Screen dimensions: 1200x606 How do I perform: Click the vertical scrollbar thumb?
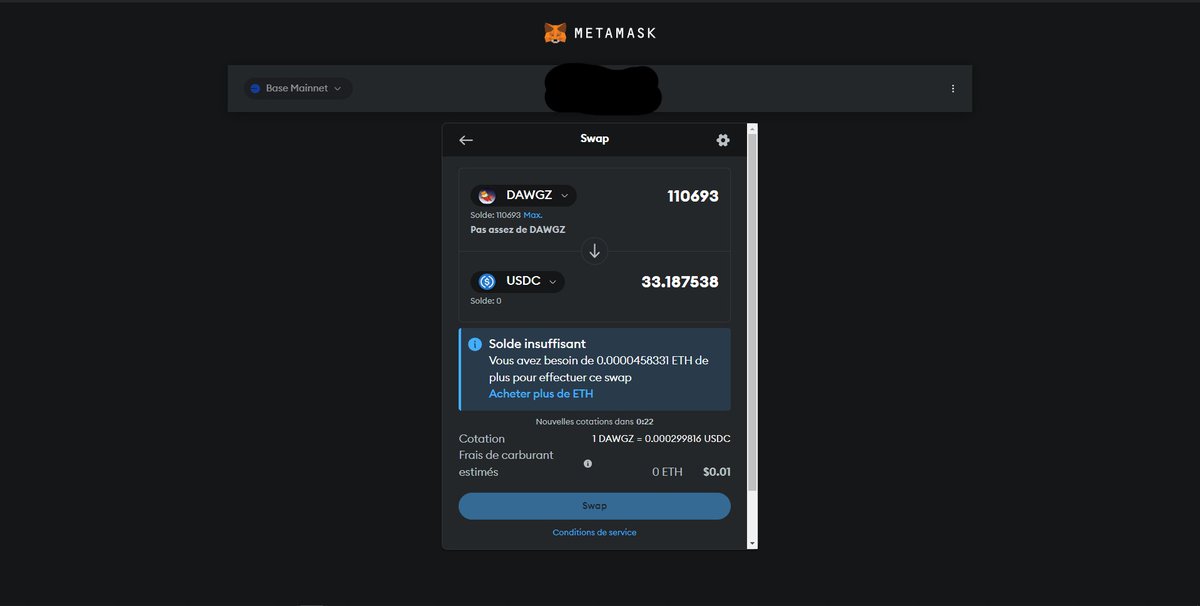(x=752, y=313)
